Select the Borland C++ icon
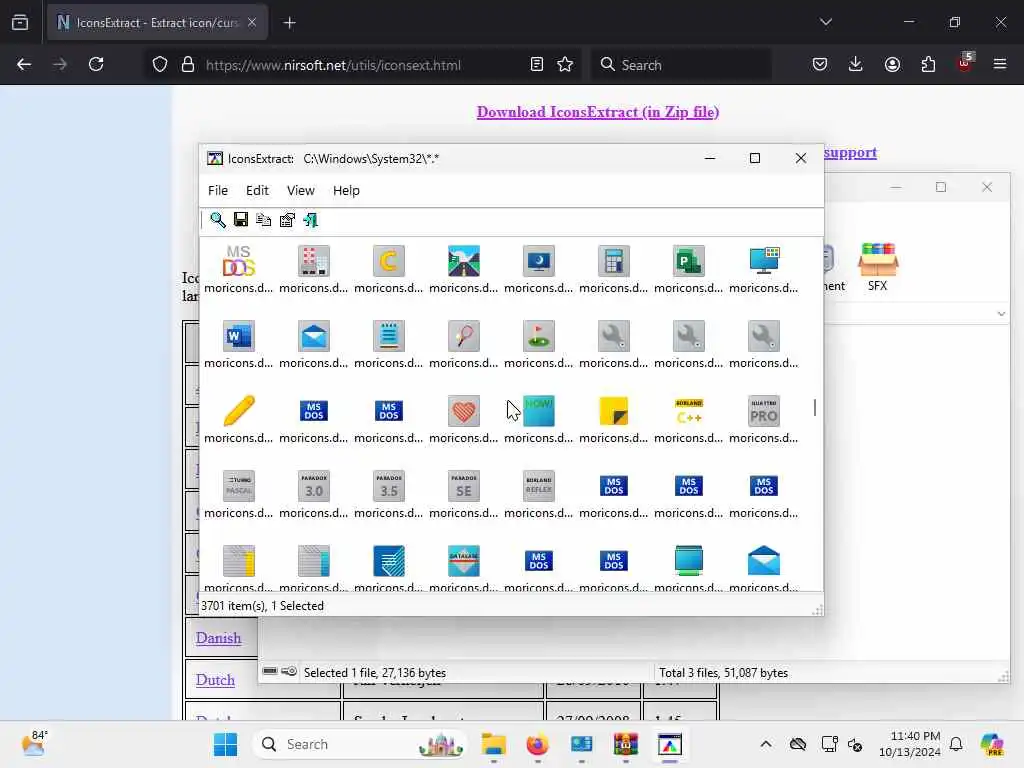Image resolution: width=1024 pixels, height=768 pixels. (689, 411)
